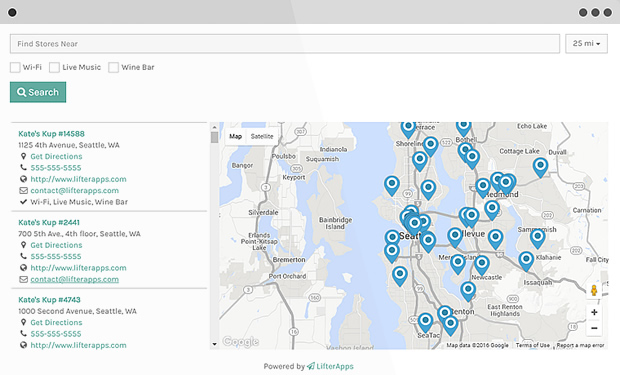Call phone number of Kate's Kup #4743
This screenshot has width=620, height=375.
(56, 334)
